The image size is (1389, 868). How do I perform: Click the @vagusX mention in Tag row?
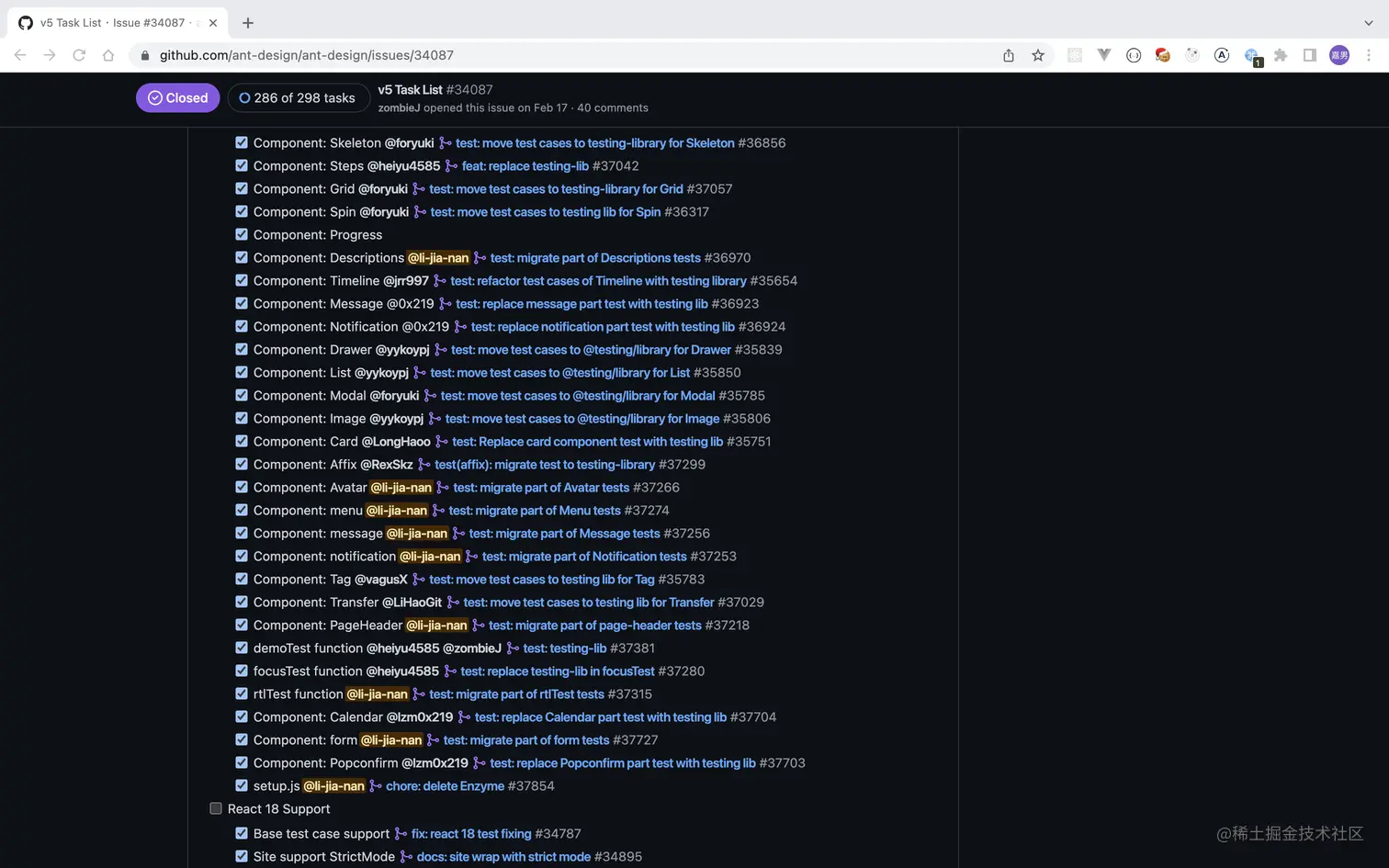[381, 580]
